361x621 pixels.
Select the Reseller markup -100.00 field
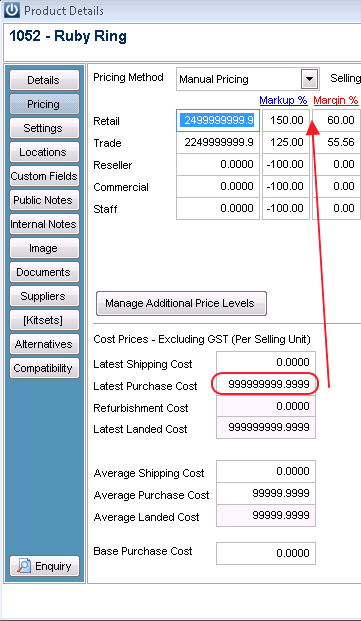(286, 164)
